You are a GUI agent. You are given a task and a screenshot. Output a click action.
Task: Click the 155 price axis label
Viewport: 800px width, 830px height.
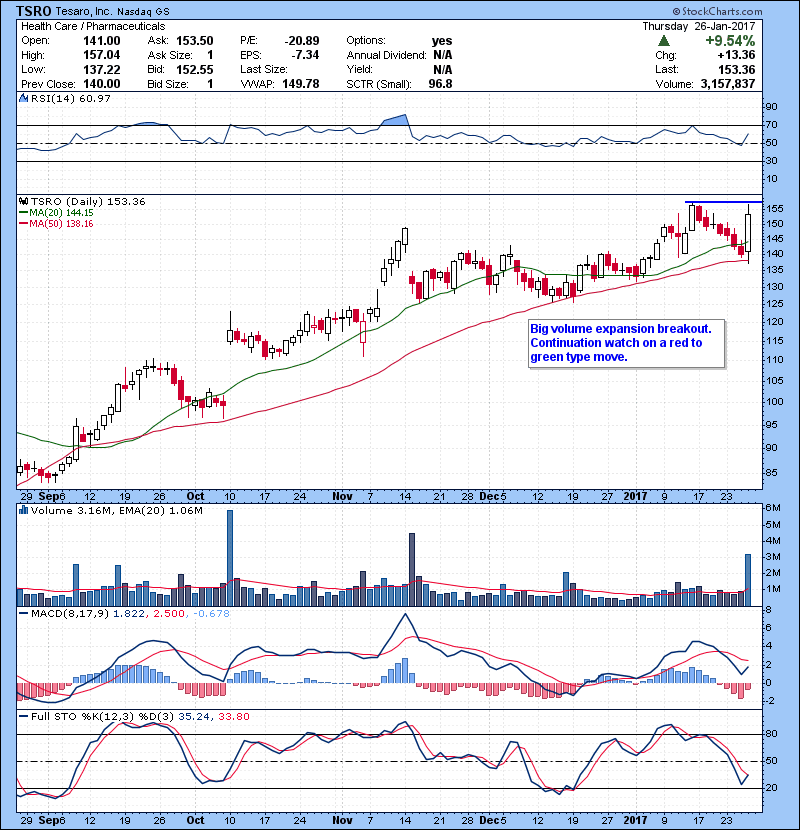point(774,209)
